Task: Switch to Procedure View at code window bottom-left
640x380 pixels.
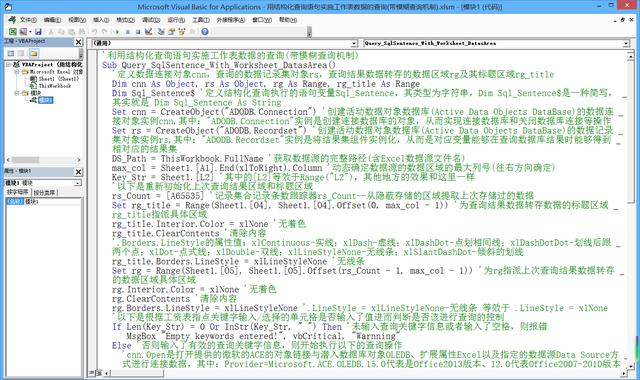Action: [92, 373]
